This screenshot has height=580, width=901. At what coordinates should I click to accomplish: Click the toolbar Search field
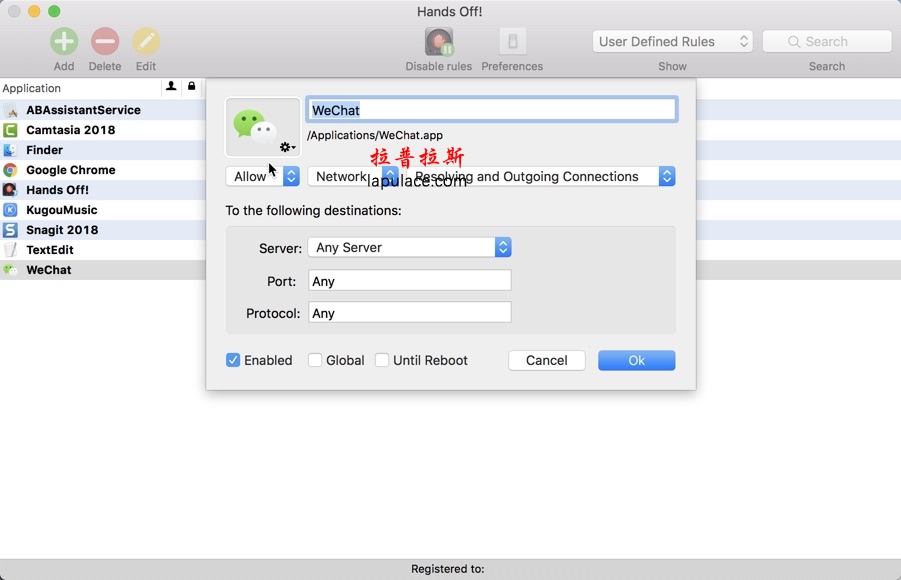point(827,41)
